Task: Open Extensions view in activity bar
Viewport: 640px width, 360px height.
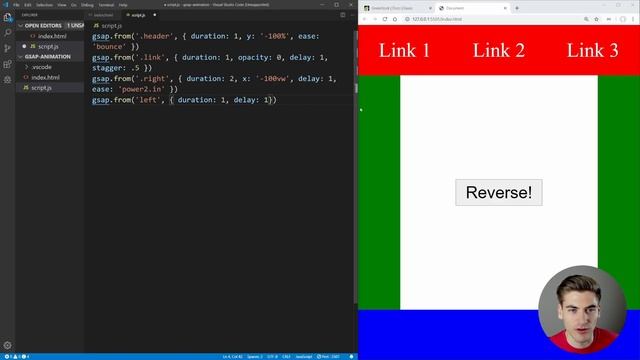Action: (7, 64)
